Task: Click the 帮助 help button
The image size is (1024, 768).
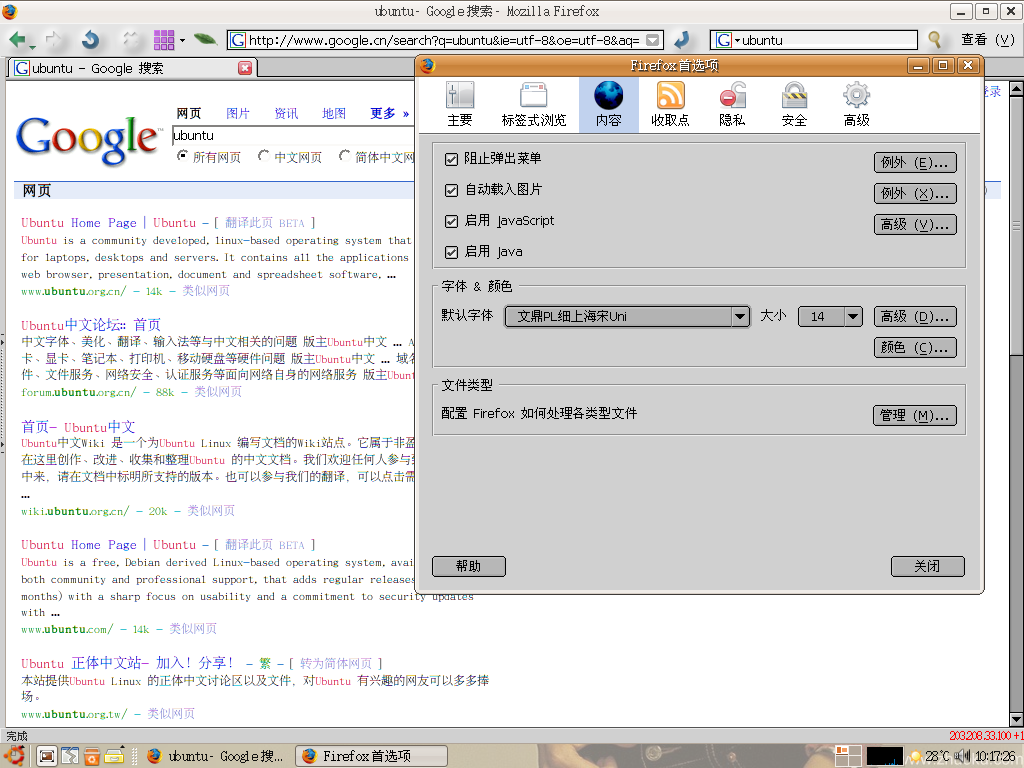Action: [x=468, y=566]
